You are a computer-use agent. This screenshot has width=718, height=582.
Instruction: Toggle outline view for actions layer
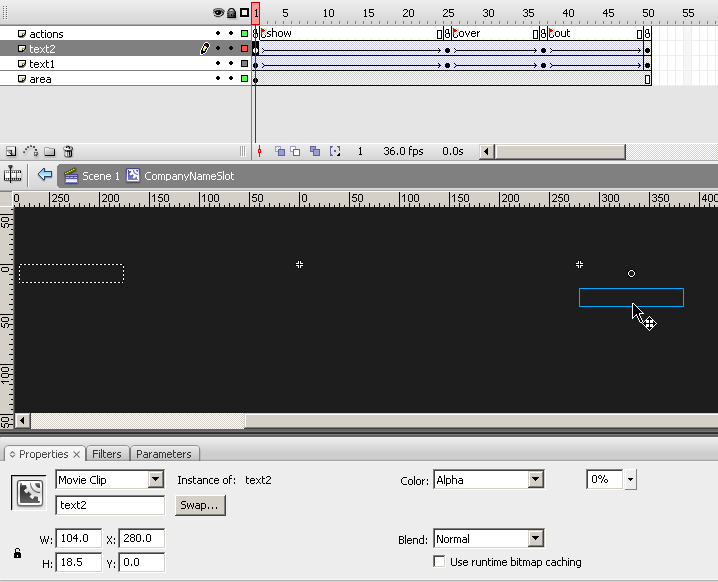[244, 34]
